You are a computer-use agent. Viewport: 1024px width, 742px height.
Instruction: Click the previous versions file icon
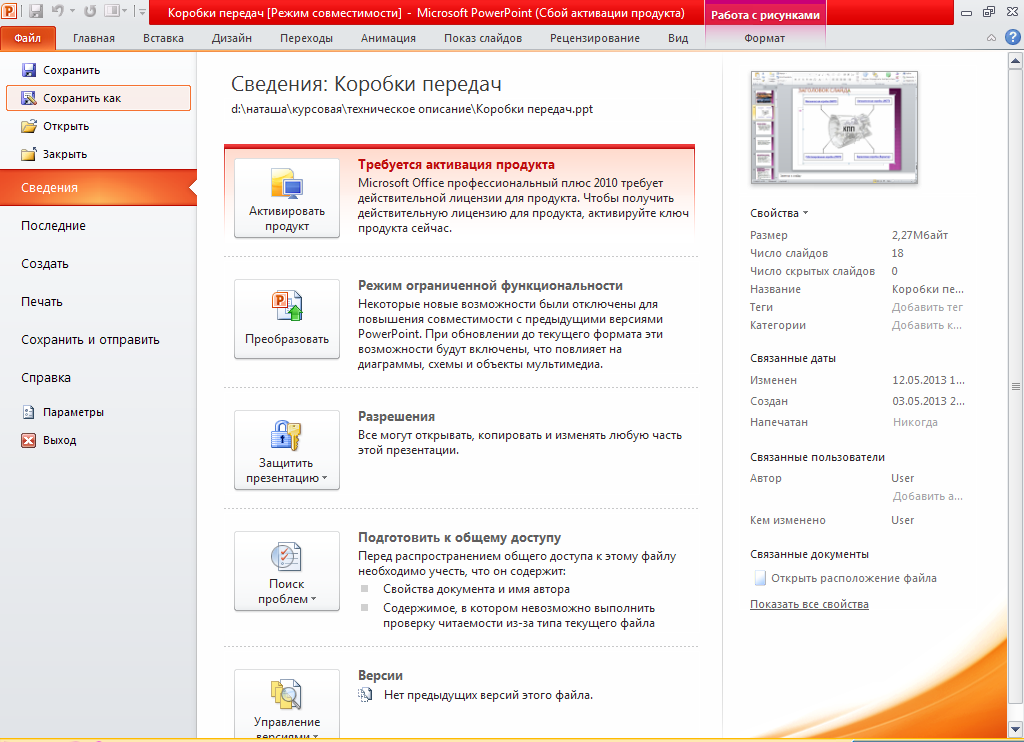(365, 695)
